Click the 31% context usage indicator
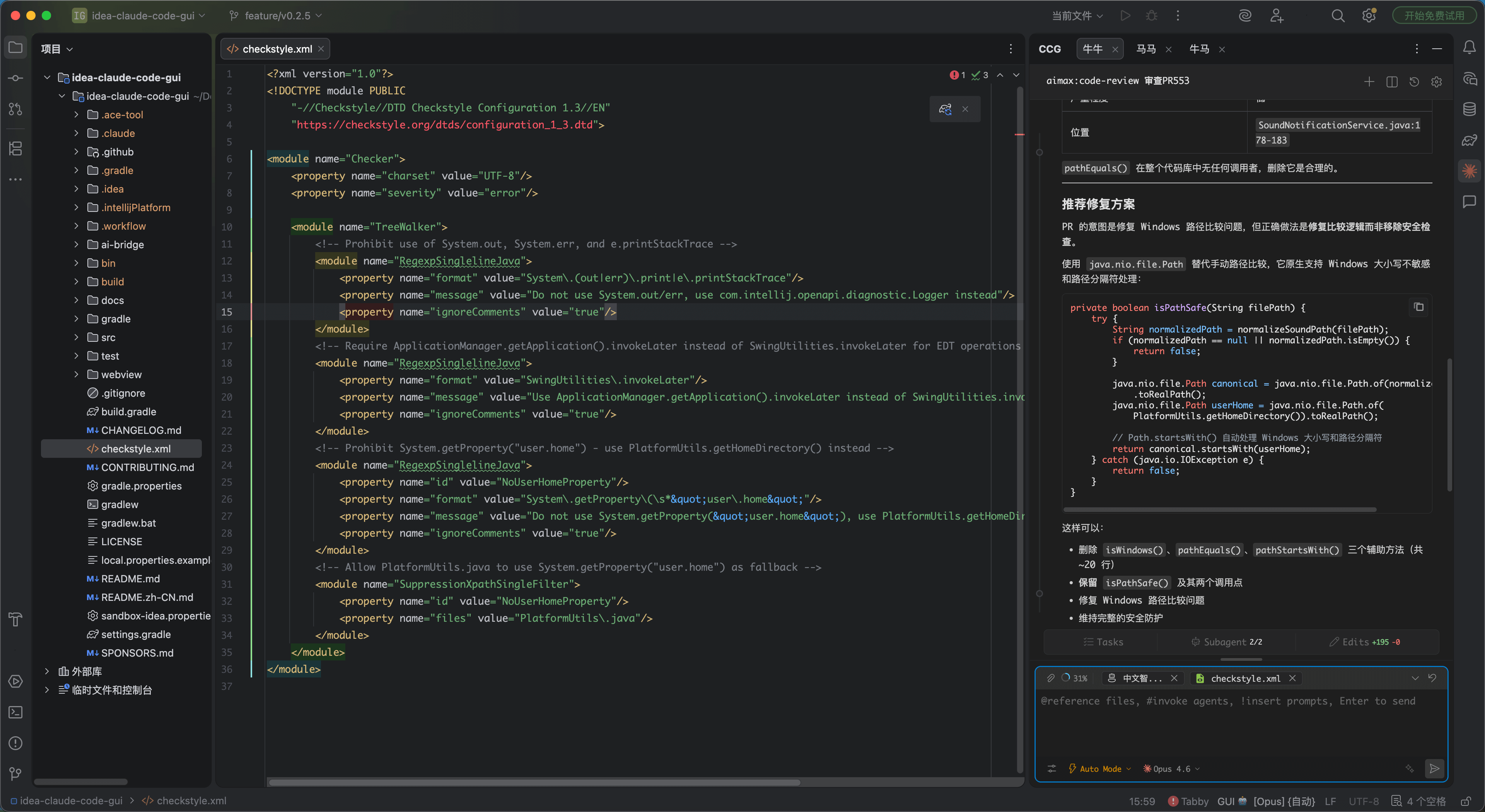The height and width of the screenshot is (812, 1485). click(x=1075, y=678)
